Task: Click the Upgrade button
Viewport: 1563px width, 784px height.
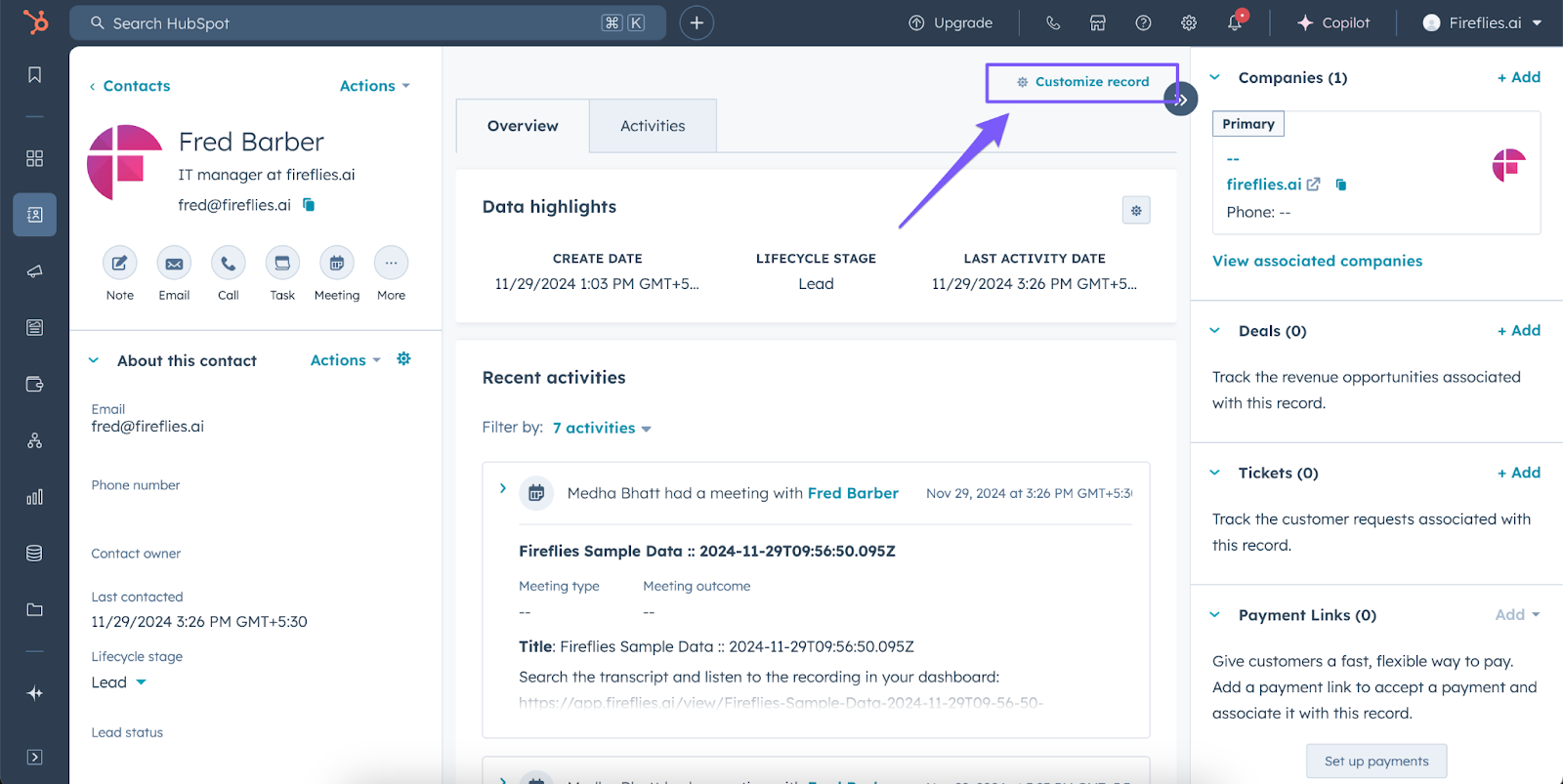Action: tap(950, 22)
